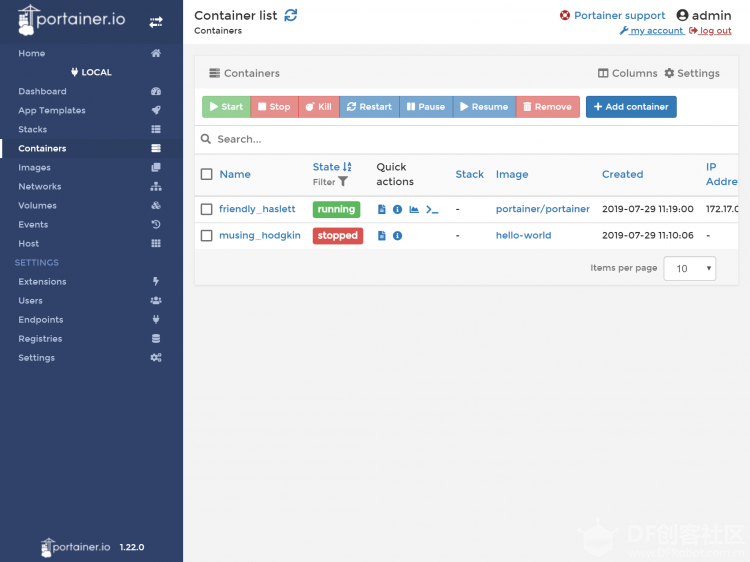This screenshot has height=562, width=750.
Task: Open my account link
Action: [651, 31]
